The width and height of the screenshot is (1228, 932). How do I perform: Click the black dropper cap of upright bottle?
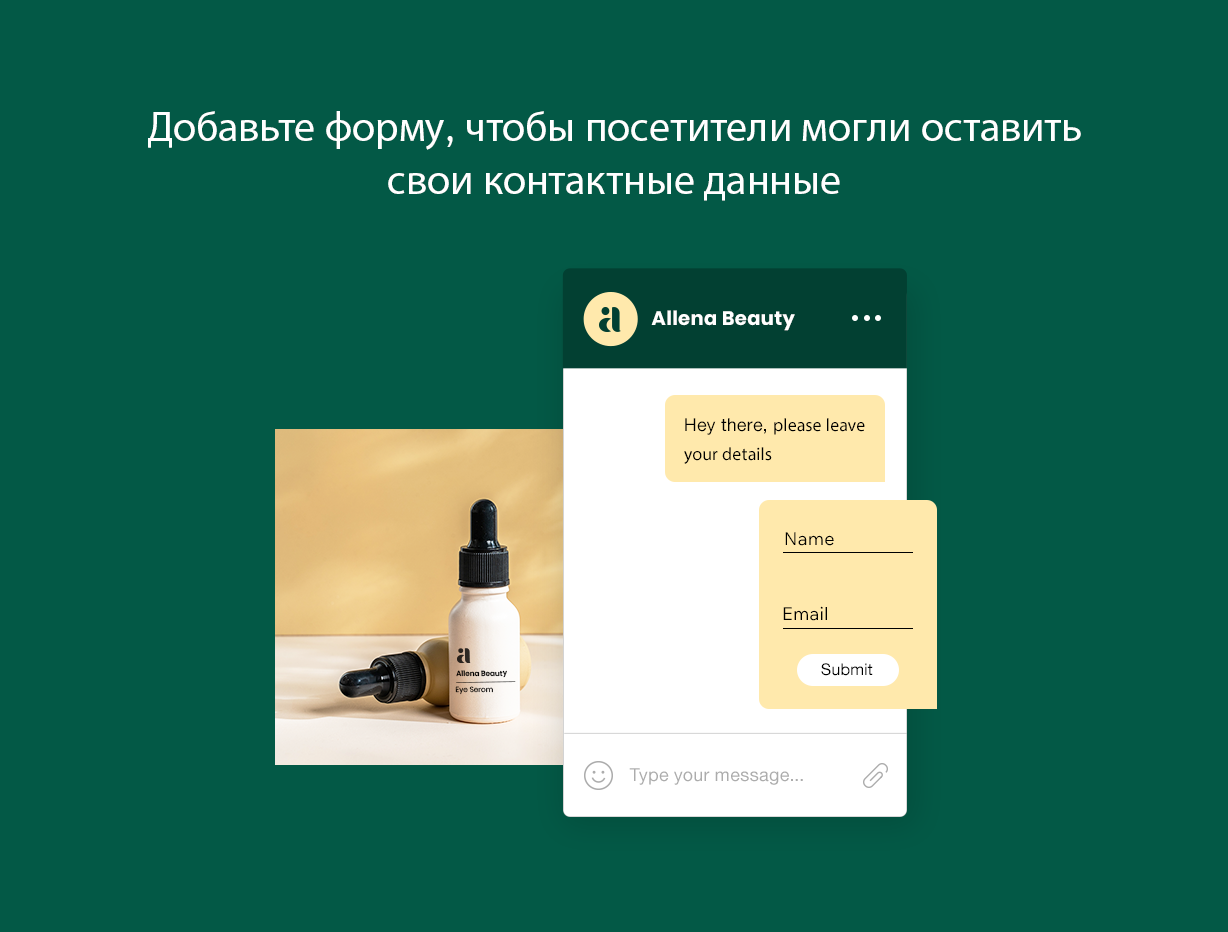[485, 543]
